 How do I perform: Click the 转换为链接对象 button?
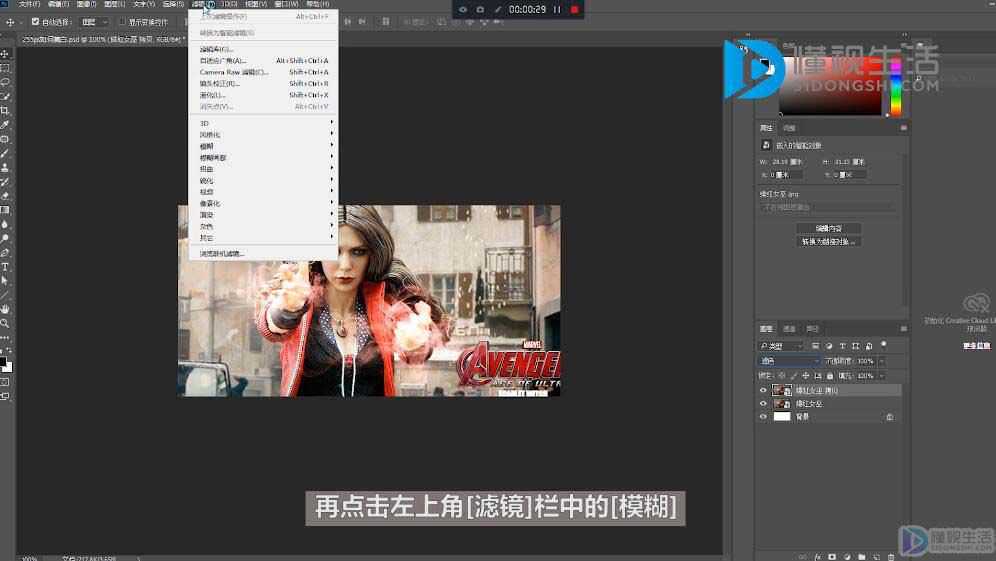click(828, 241)
